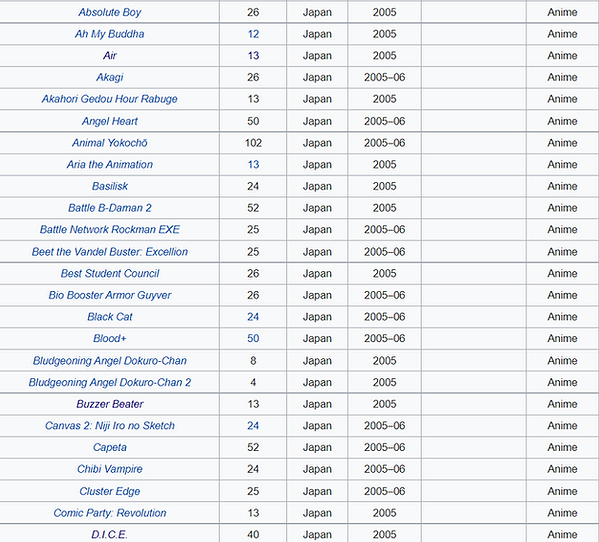Open Bludgeoning Angel Dokuro-Chan 2 link
Viewport: 599px width, 542px height.
[x=110, y=382]
